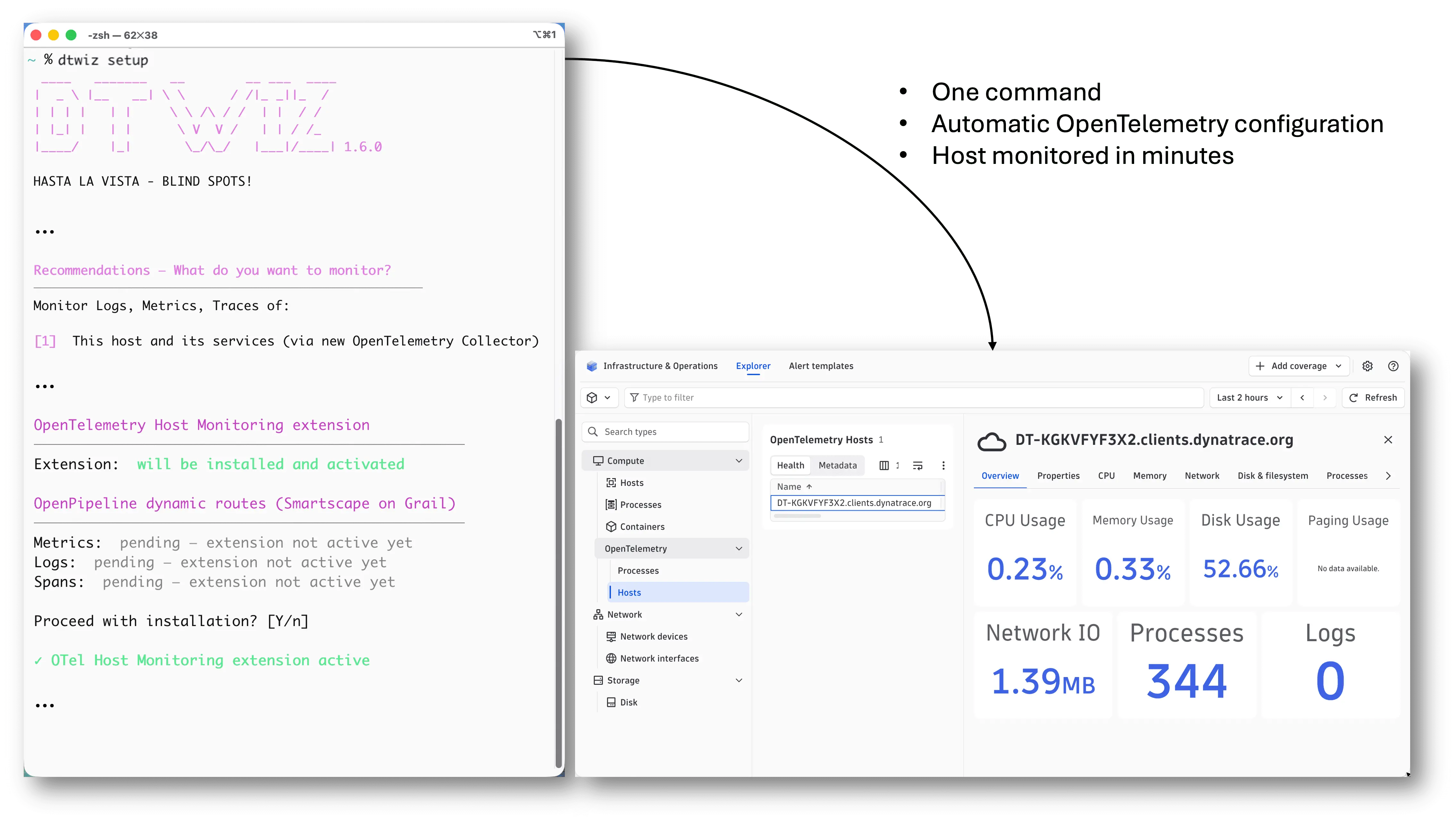
Task: Click the Refresh button
Action: pos(1373,398)
